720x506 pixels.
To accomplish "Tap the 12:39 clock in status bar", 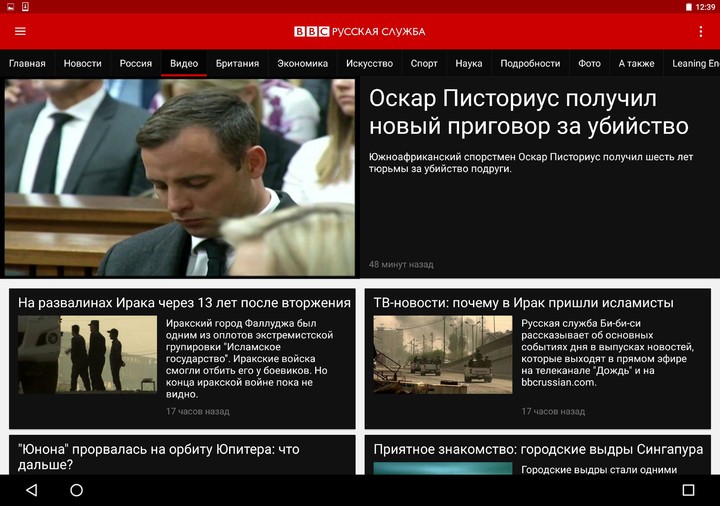I will (705, 7).
